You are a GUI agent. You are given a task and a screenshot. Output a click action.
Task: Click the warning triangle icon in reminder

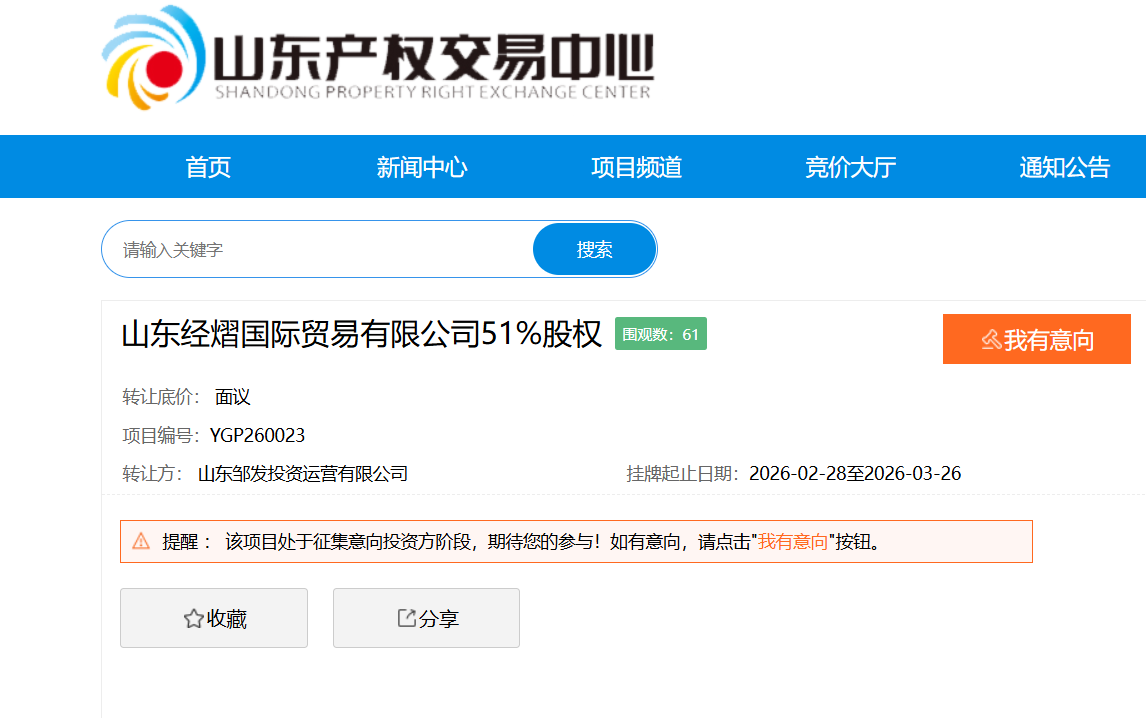tap(141, 541)
